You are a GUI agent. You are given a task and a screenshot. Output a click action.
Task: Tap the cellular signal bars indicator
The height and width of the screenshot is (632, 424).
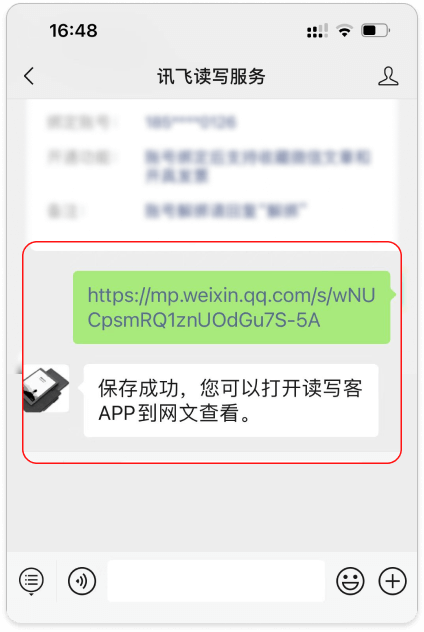pyautogui.click(x=317, y=31)
